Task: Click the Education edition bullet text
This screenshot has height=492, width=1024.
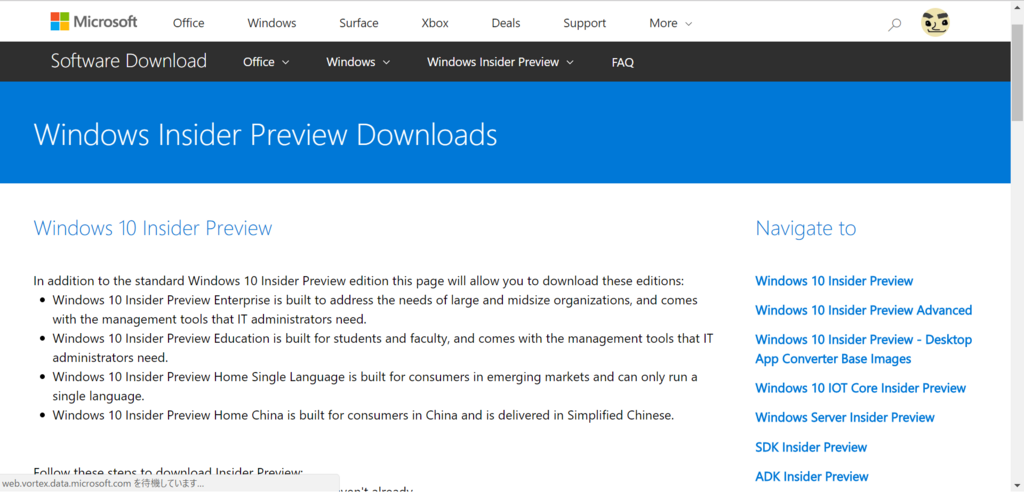Action: 383,348
